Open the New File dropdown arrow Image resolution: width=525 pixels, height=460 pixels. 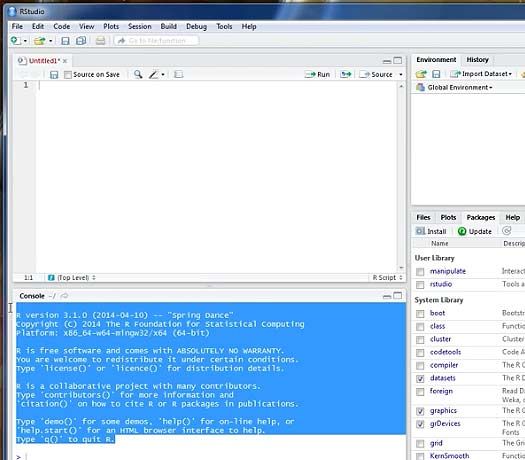point(25,41)
